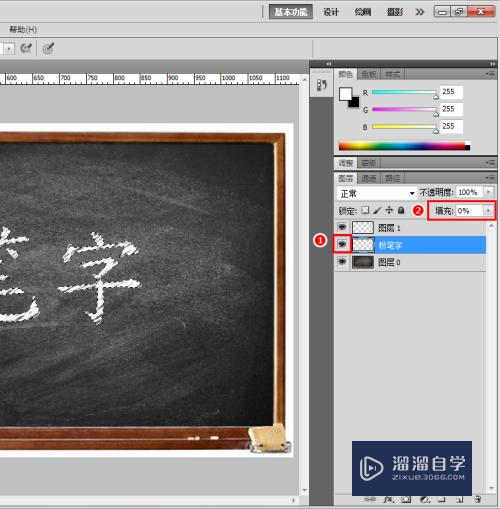Open the layer style fx menu
The image size is (500, 509).
point(388,499)
